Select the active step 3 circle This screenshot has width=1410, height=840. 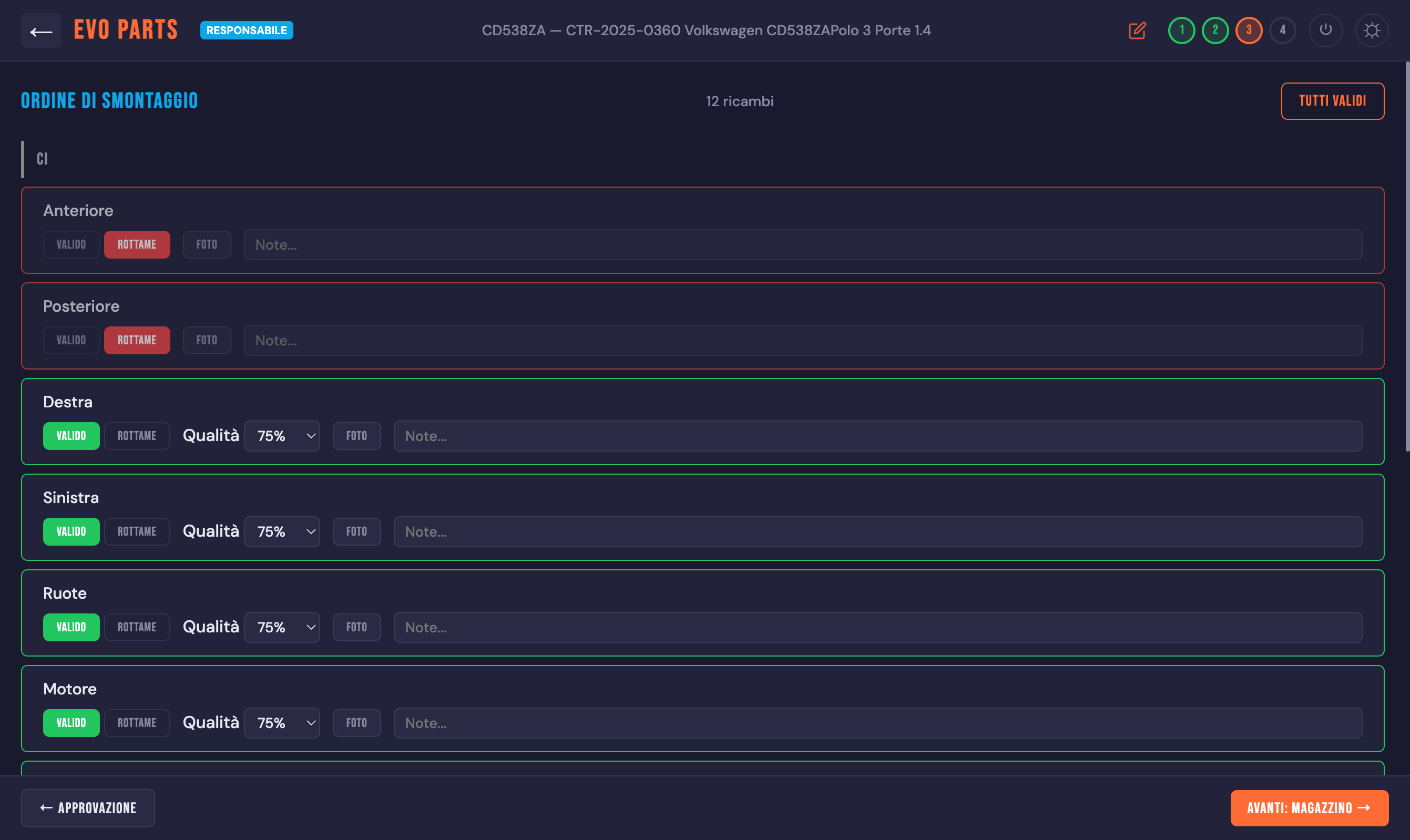pyautogui.click(x=1249, y=30)
